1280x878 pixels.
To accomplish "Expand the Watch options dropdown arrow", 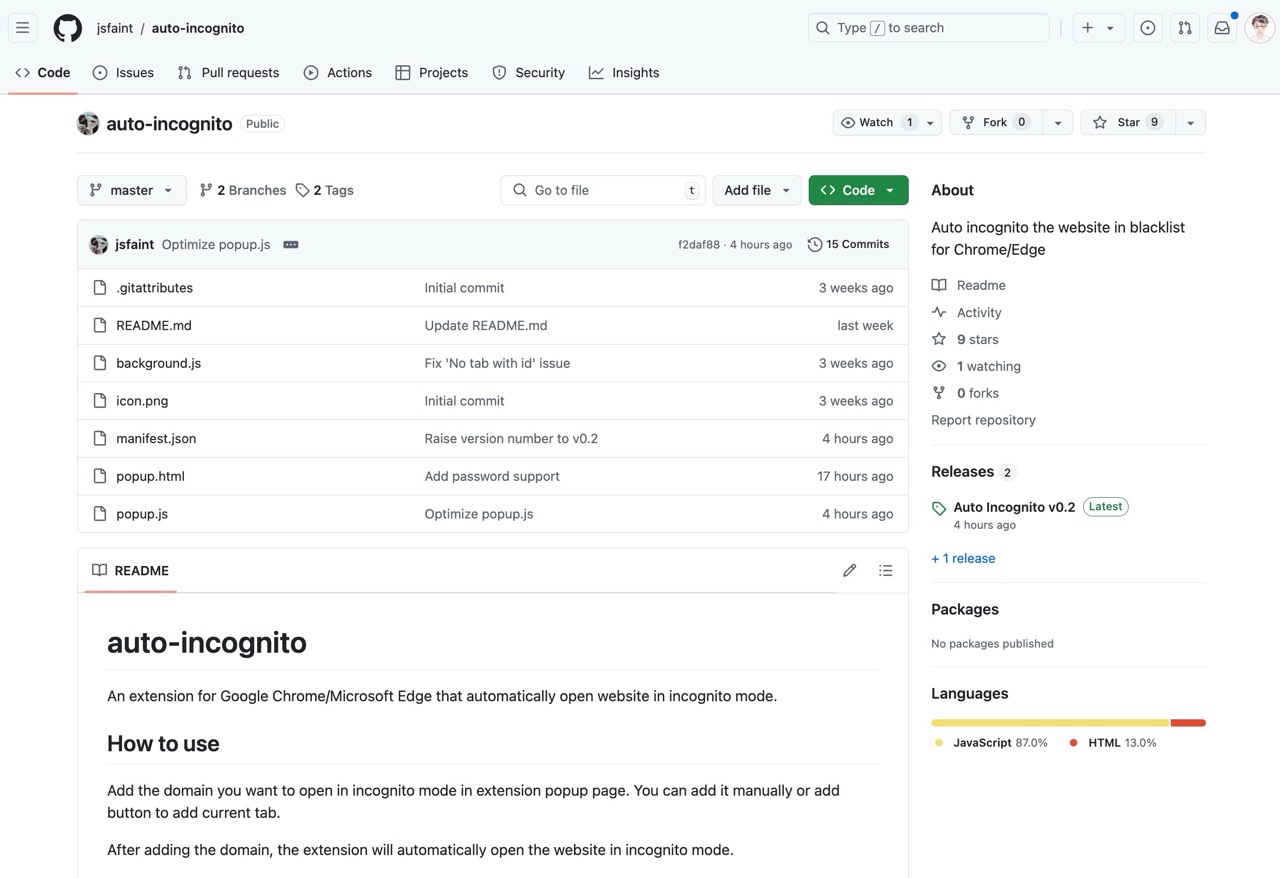I will (931, 122).
